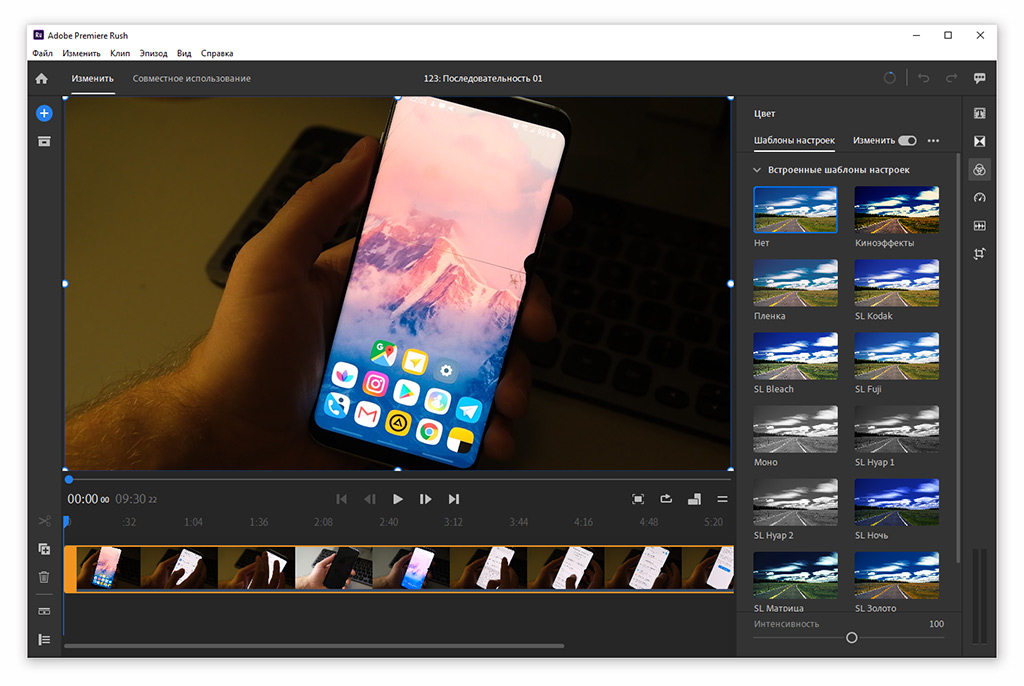Open the color panel three-dots menu

[933, 140]
